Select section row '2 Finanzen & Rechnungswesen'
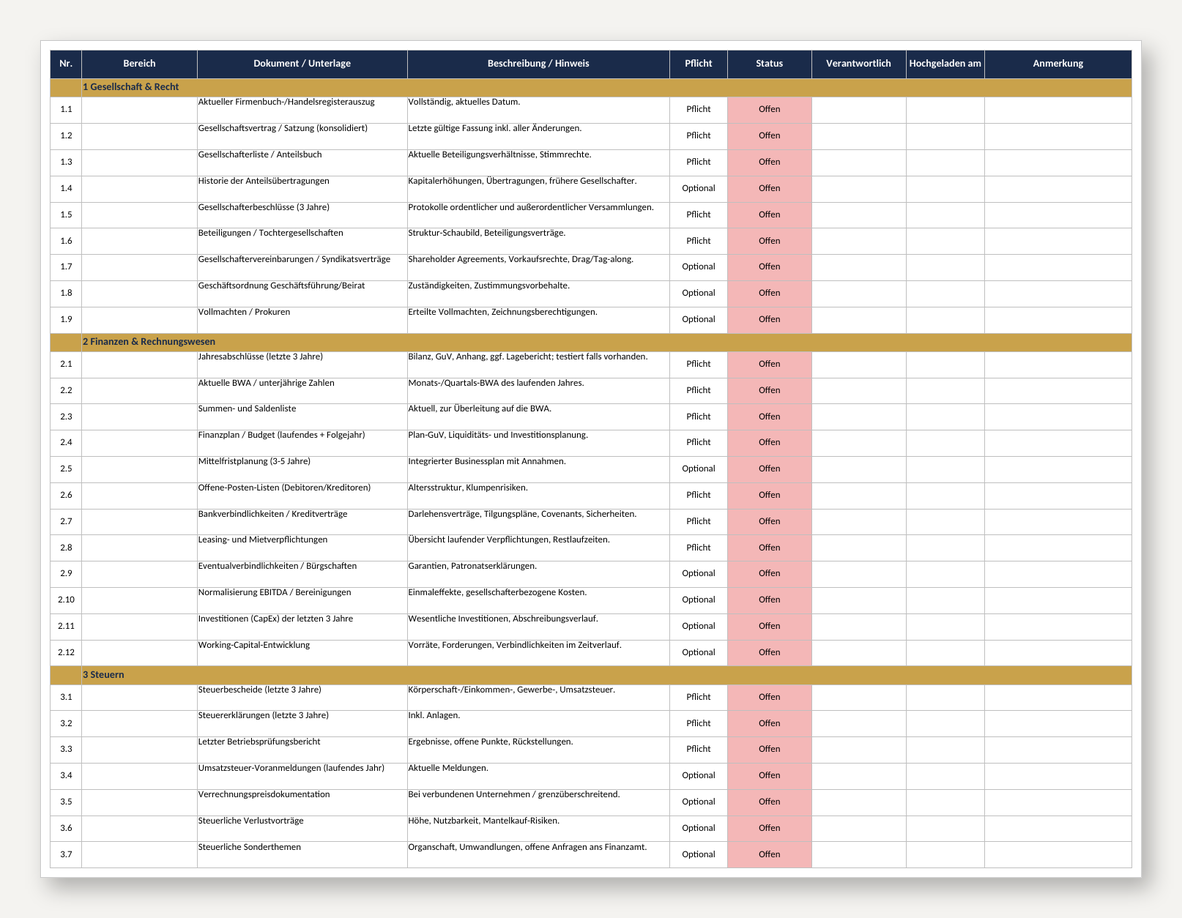The width and height of the screenshot is (1182, 918). point(591,342)
